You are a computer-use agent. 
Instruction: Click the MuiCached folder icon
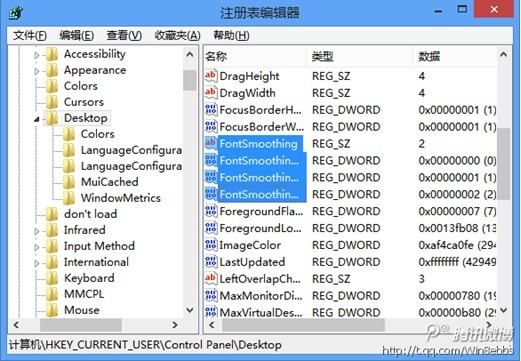[x=69, y=182]
